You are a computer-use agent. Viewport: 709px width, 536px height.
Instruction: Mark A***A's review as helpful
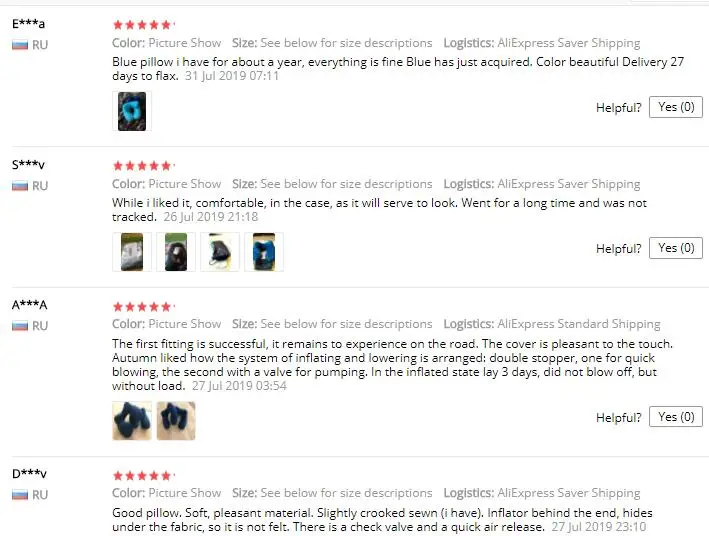(x=676, y=417)
